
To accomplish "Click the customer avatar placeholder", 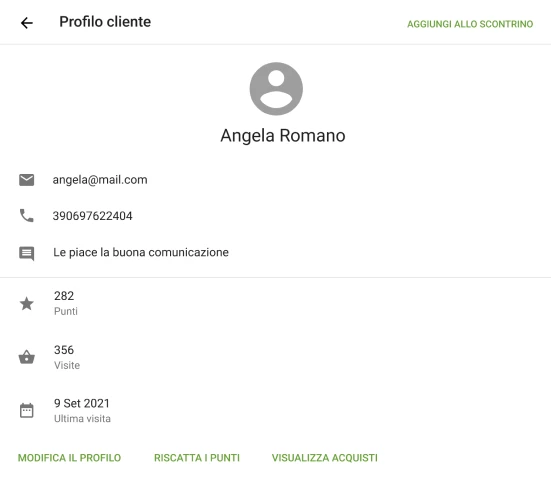I will coord(276,89).
